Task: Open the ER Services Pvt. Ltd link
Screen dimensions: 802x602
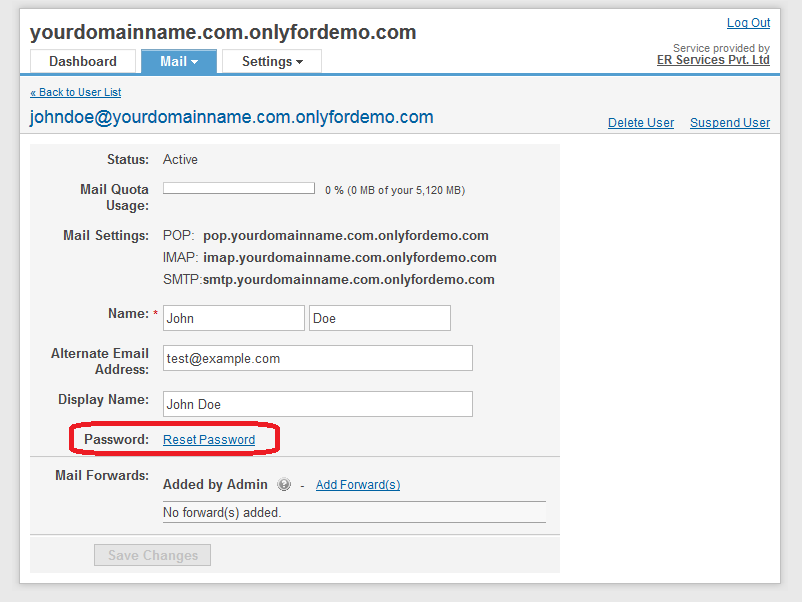Action: click(713, 60)
